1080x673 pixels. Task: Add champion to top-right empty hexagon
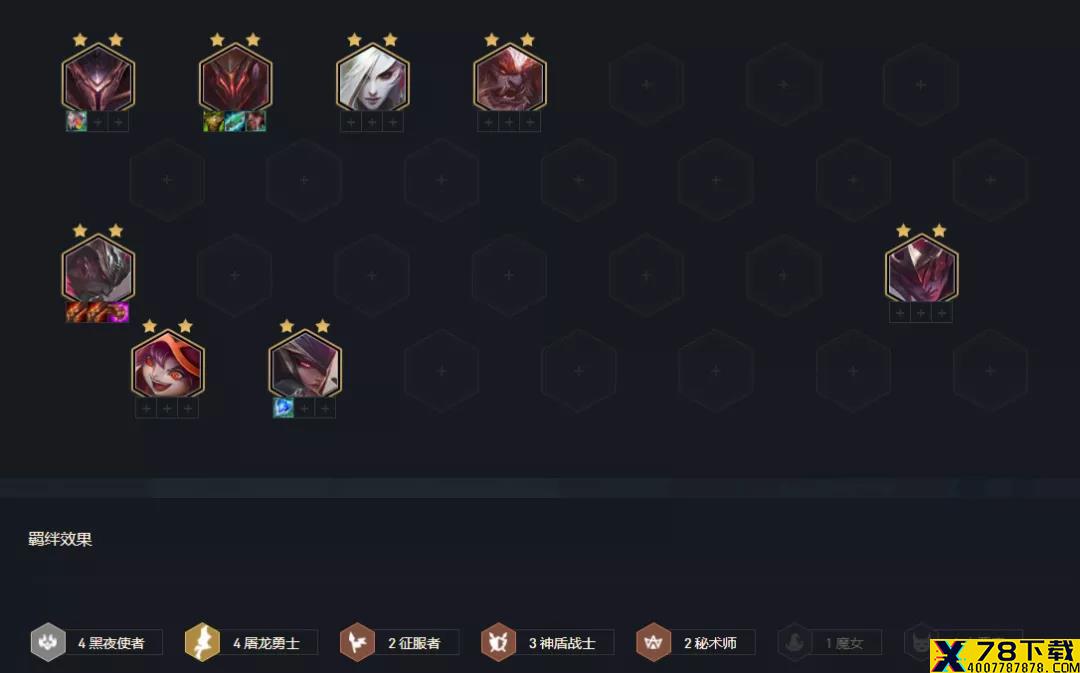pyautogui.click(x=921, y=85)
